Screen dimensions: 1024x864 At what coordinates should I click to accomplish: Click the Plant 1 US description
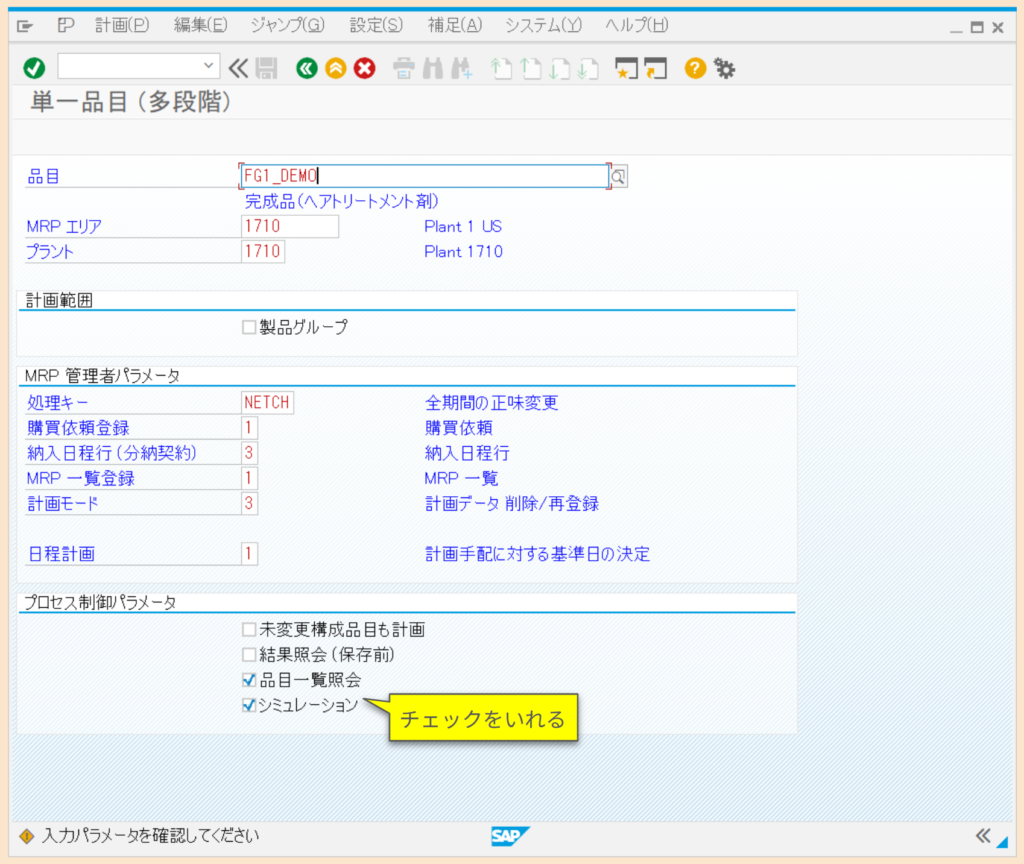point(463,227)
